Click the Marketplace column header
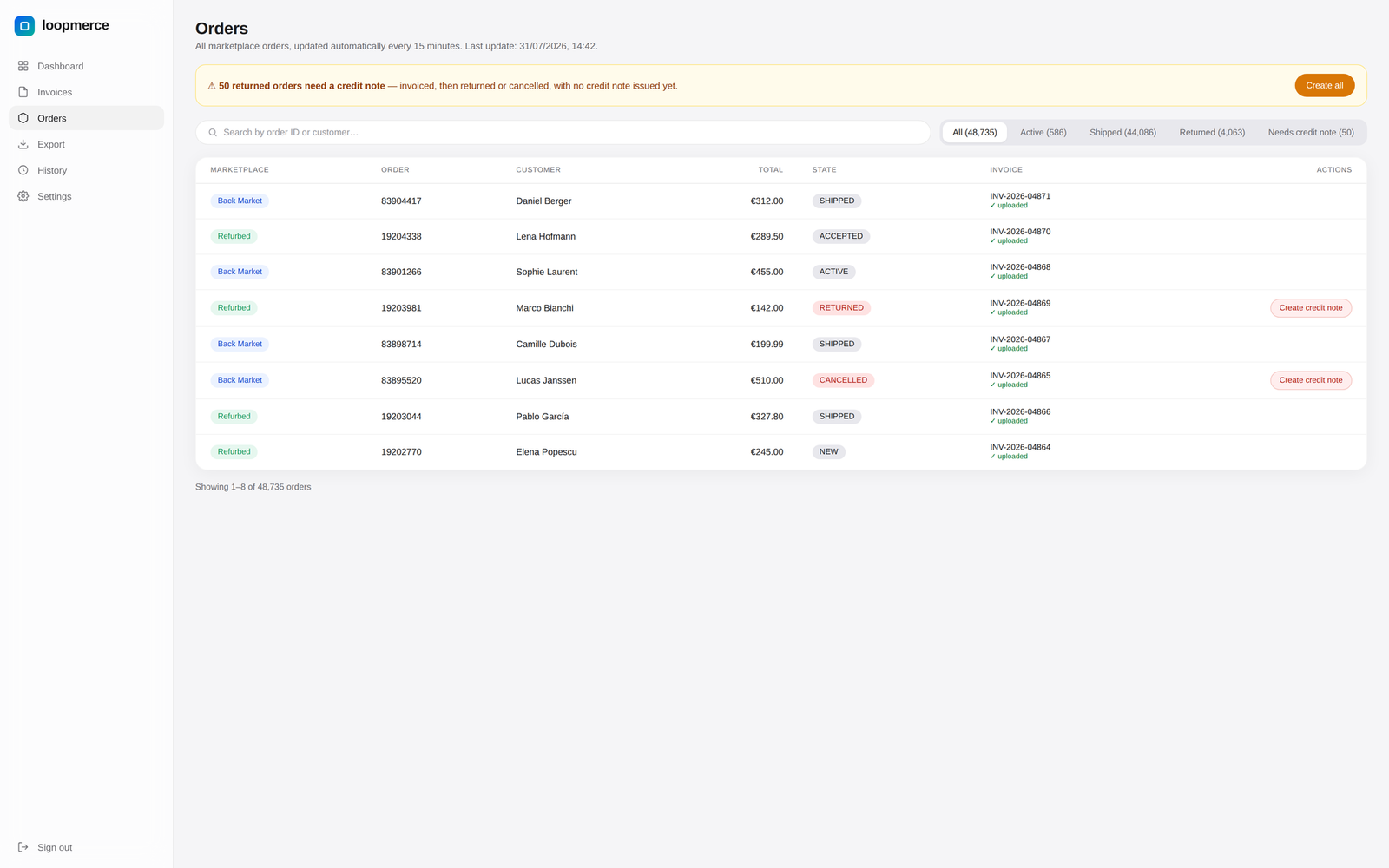The height and width of the screenshot is (868, 1389). (x=240, y=170)
